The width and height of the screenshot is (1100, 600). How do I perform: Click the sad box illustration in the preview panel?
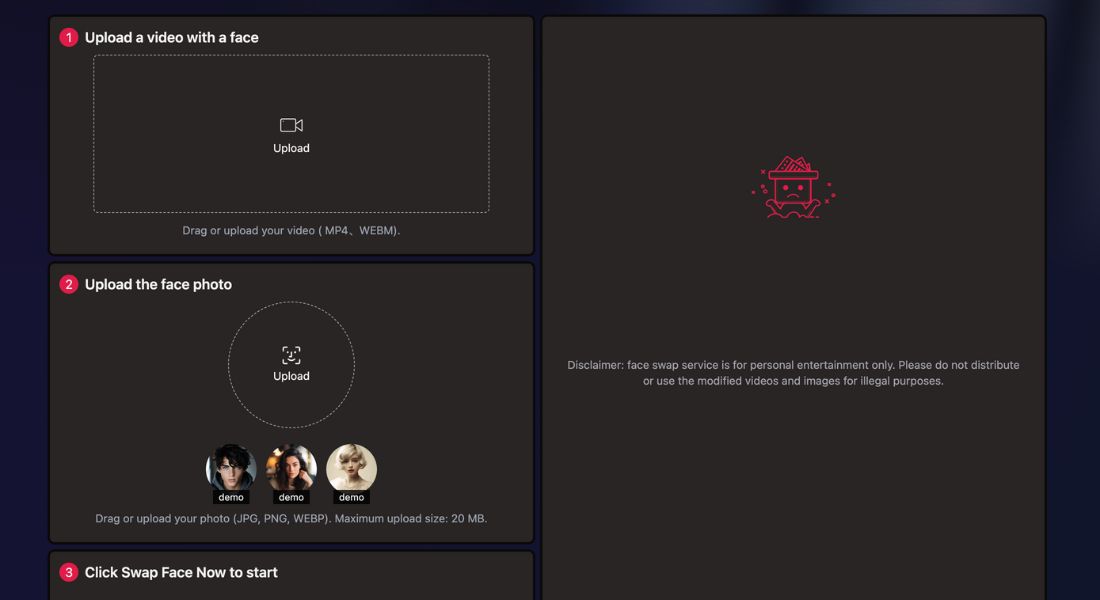[793, 187]
